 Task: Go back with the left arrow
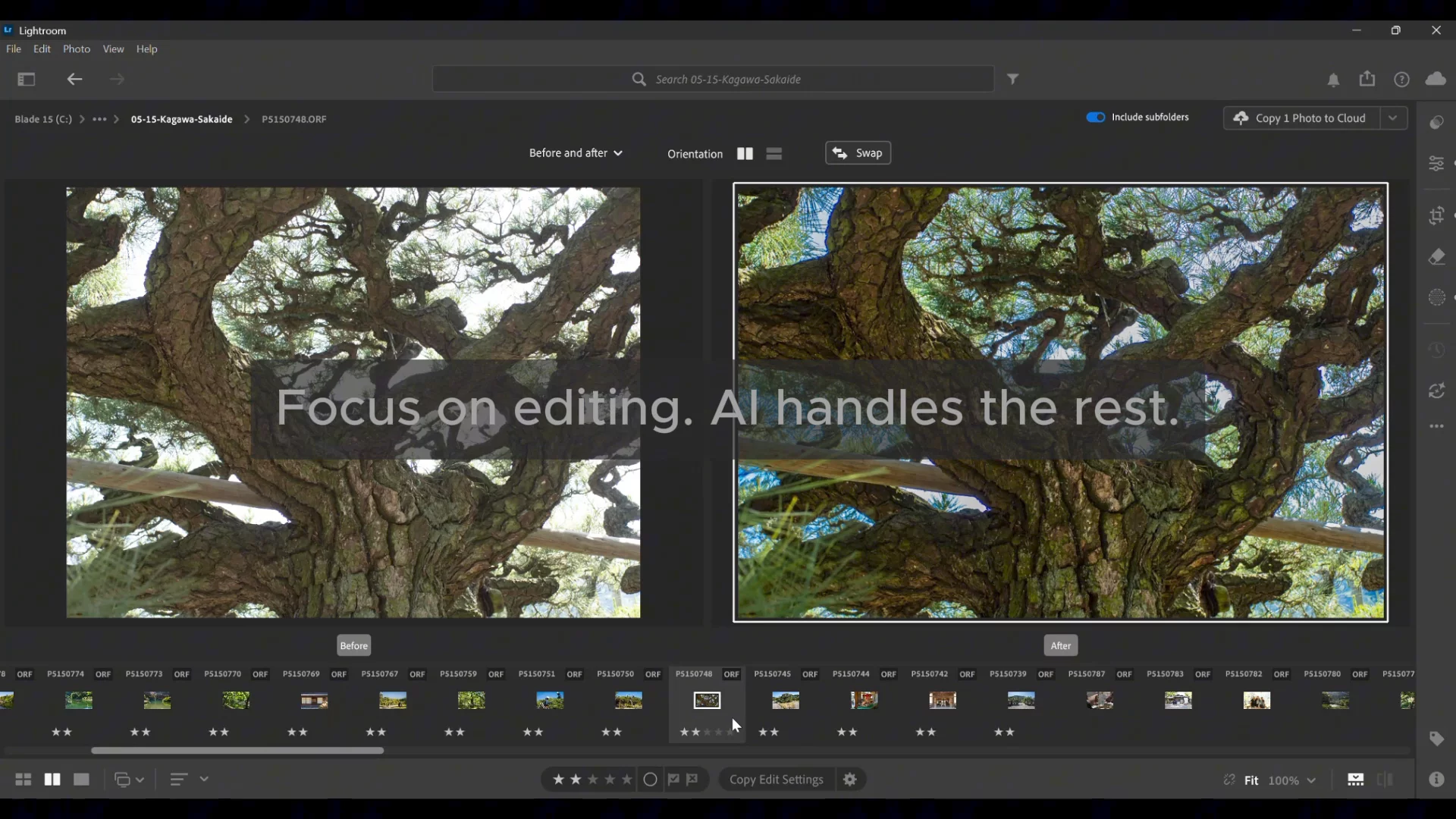click(x=74, y=79)
